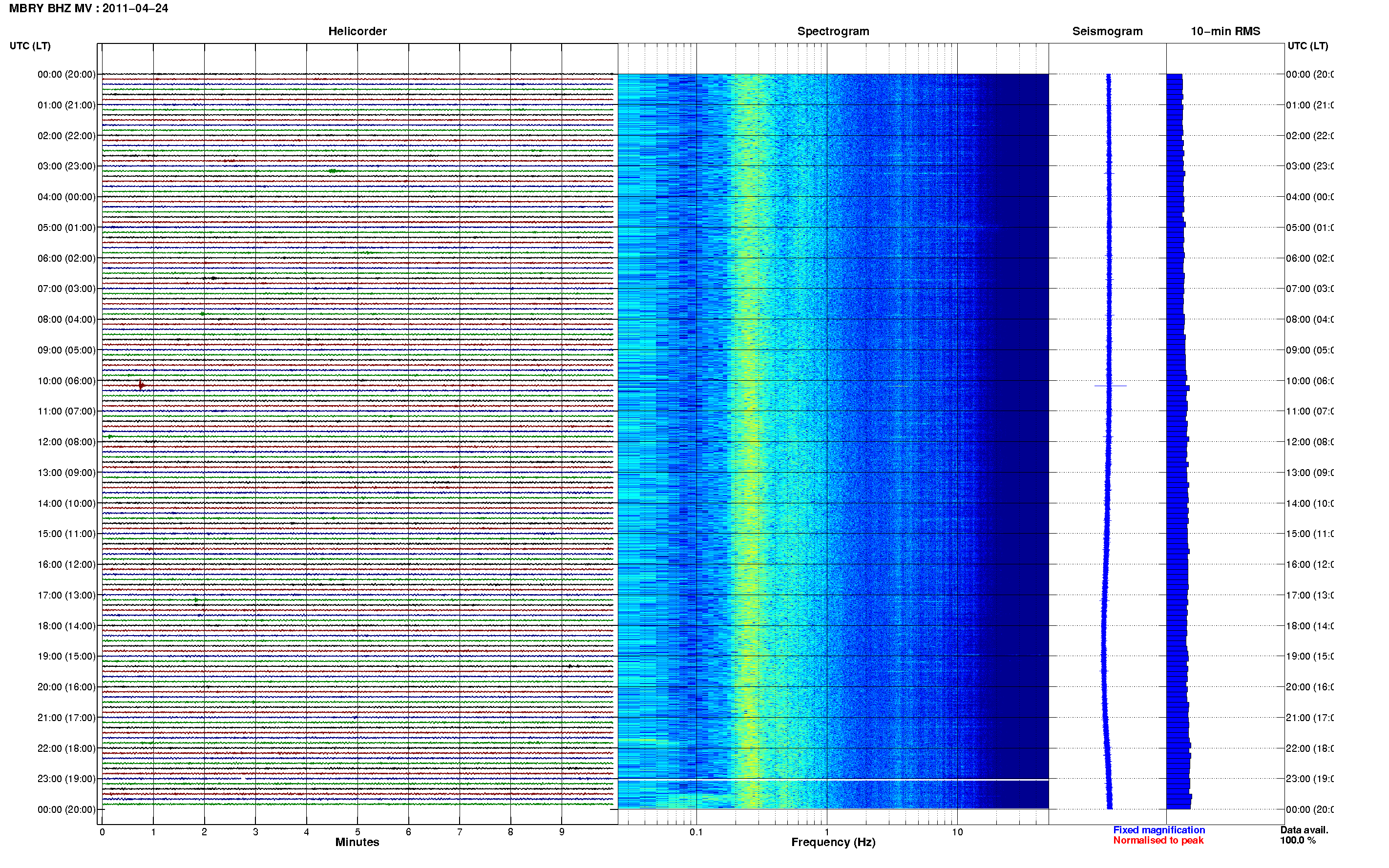Click the left '14:00 (10:00)' time label
Screen dimensions: 1389x868
click(x=66, y=503)
